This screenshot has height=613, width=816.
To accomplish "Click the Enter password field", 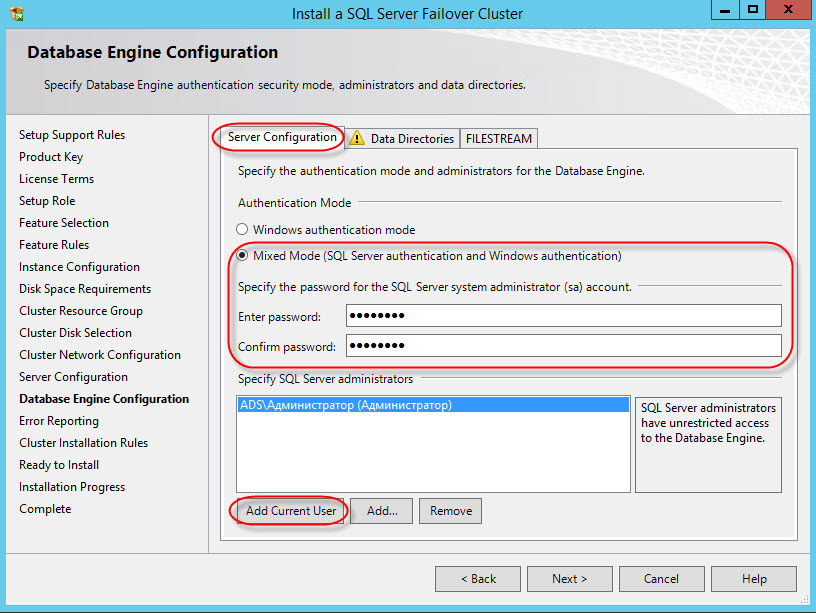I will pyautogui.click(x=563, y=317).
